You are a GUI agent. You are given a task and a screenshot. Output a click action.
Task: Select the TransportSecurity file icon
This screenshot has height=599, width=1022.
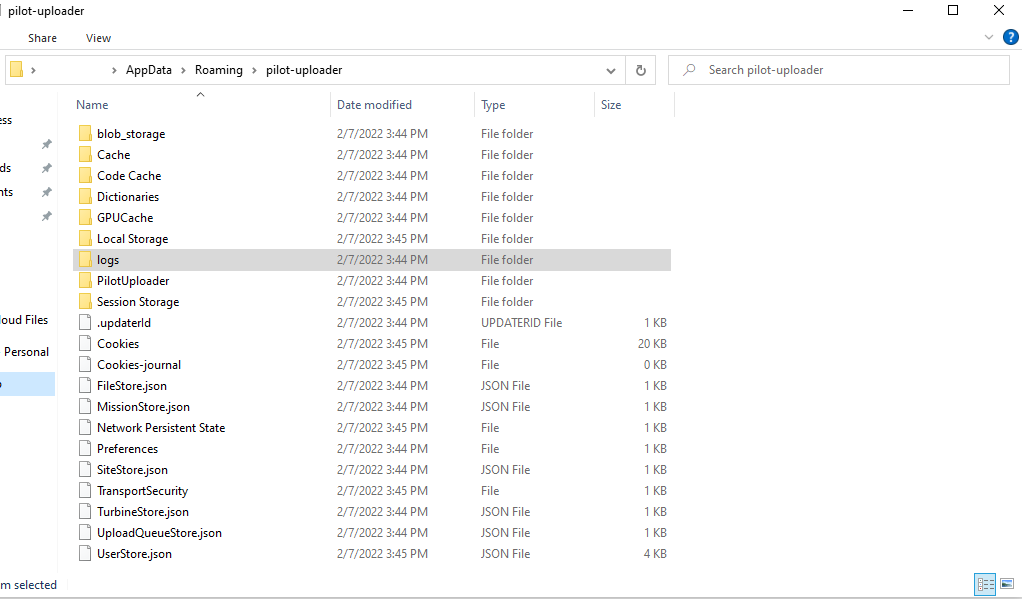point(85,490)
